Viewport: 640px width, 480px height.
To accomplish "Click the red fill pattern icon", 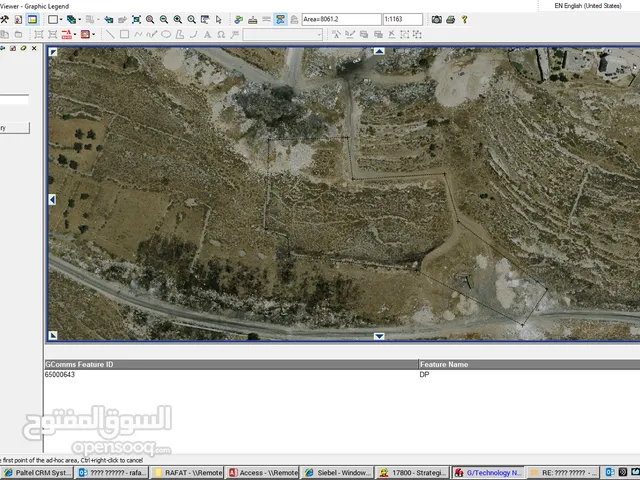I will coord(85,34).
